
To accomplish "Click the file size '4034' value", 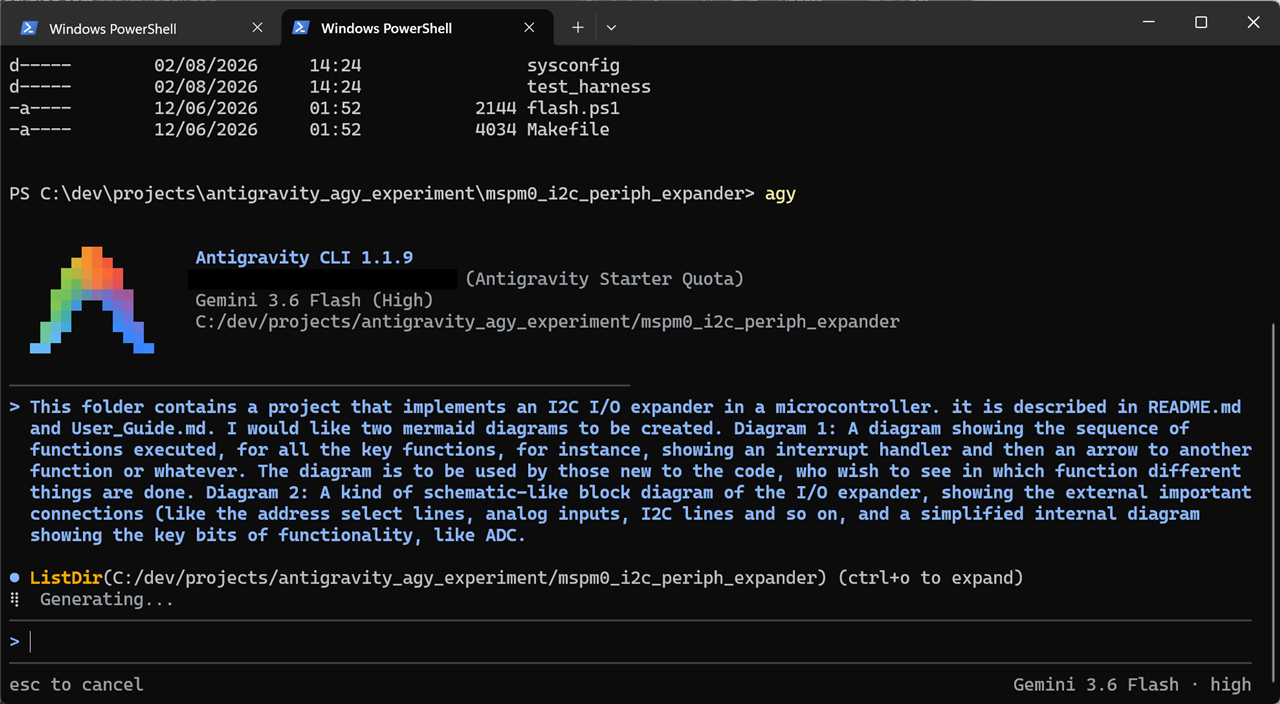I will pos(496,129).
